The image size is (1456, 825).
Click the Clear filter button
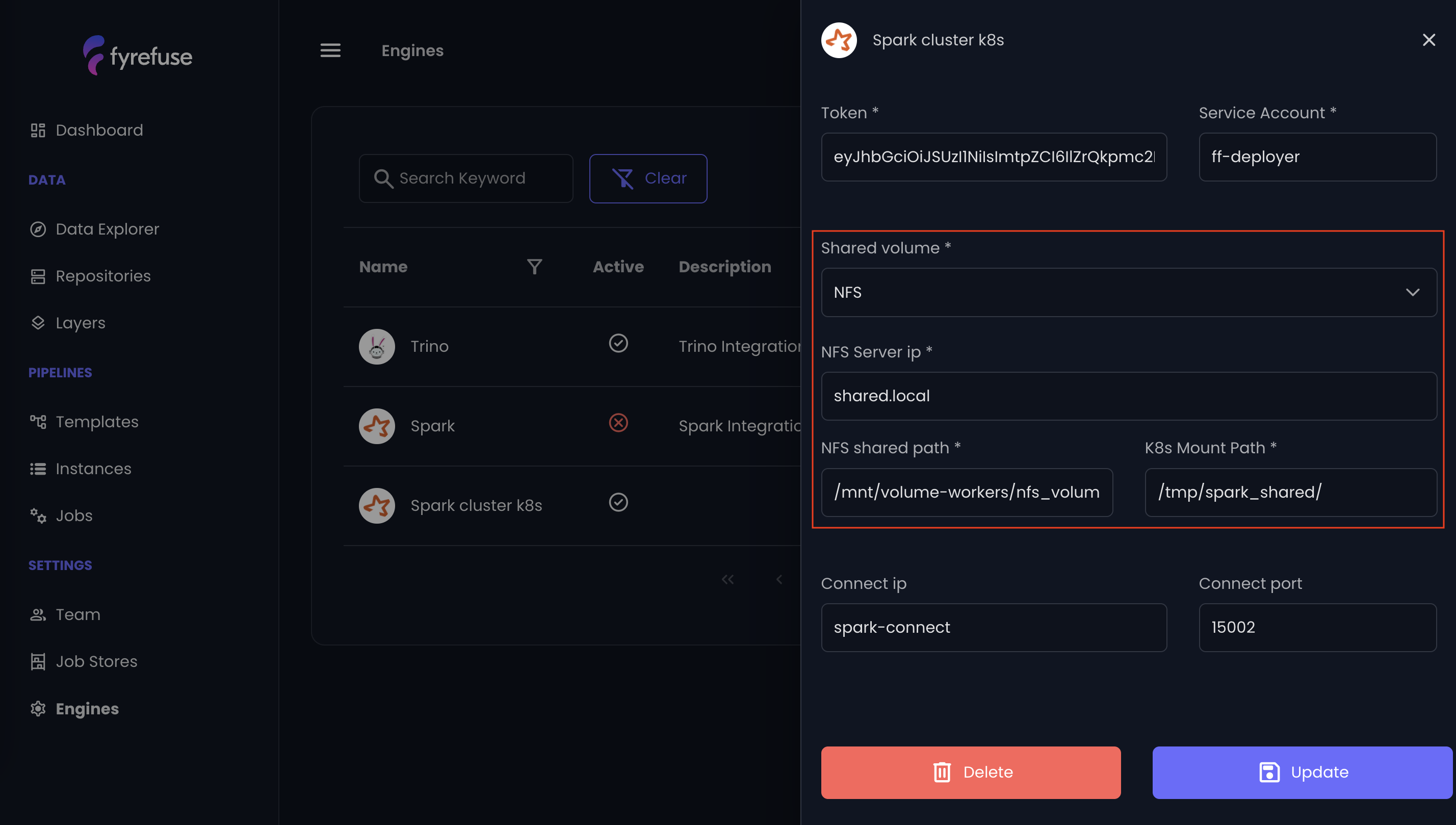pos(648,178)
